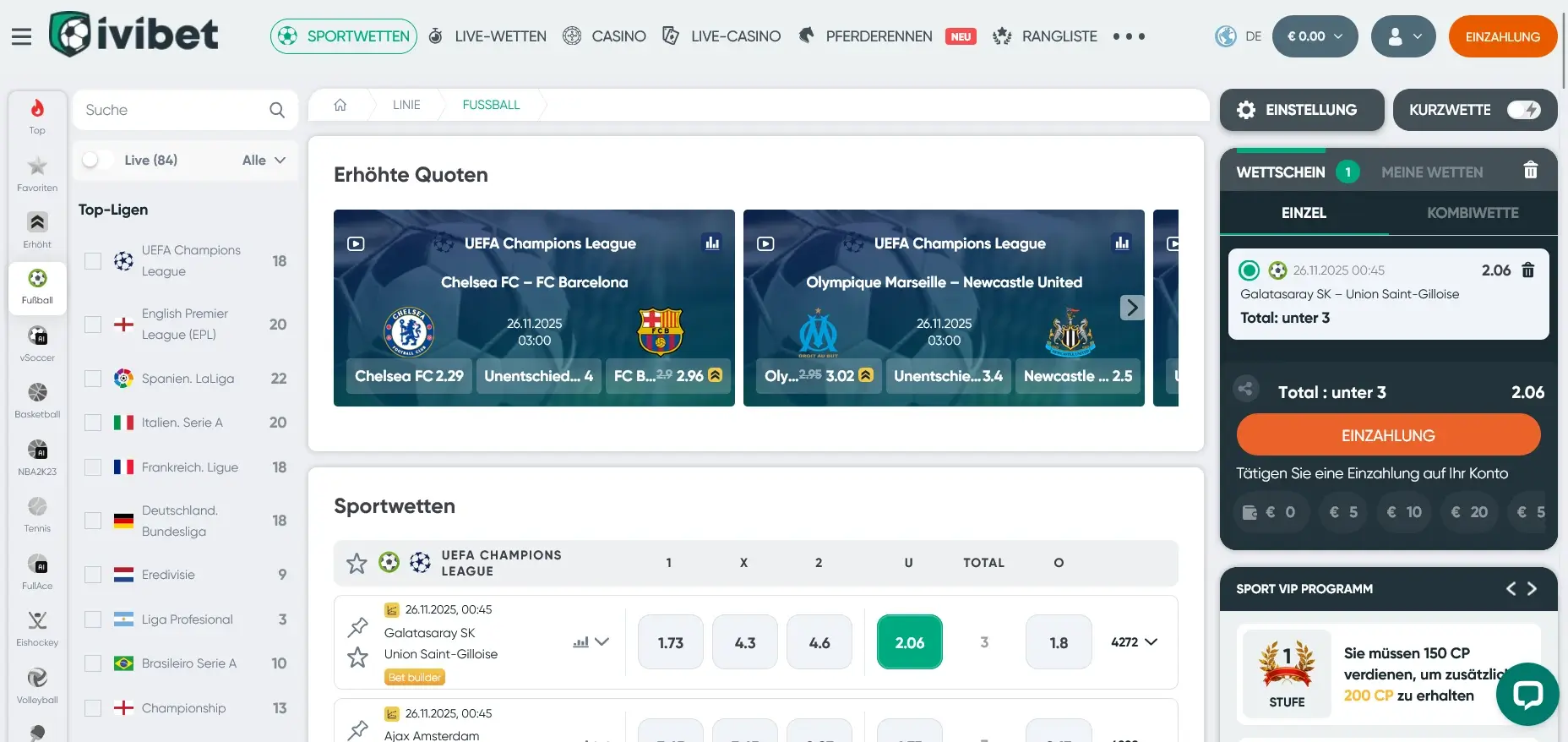Bet on Chelsea FC at 2.29
Viewport: 1568px width, 742px height.
pyautogui.click(x=409, y=376)
